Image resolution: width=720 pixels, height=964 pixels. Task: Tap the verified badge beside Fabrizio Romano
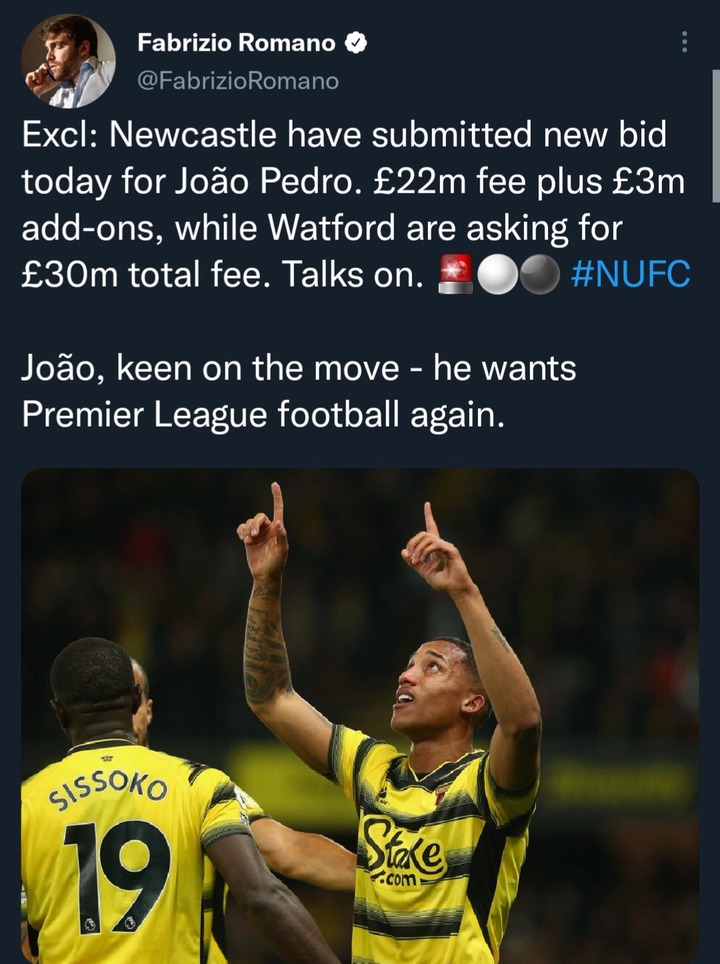pyautogui.click(x=355, y=43)
